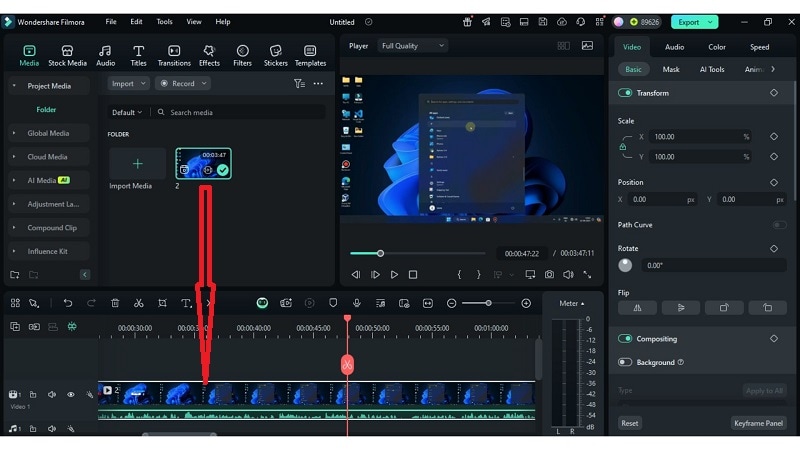The height and width of the screenshot is (450, 800).
Task: Open the Titles panel
Action: pos(138,56)
